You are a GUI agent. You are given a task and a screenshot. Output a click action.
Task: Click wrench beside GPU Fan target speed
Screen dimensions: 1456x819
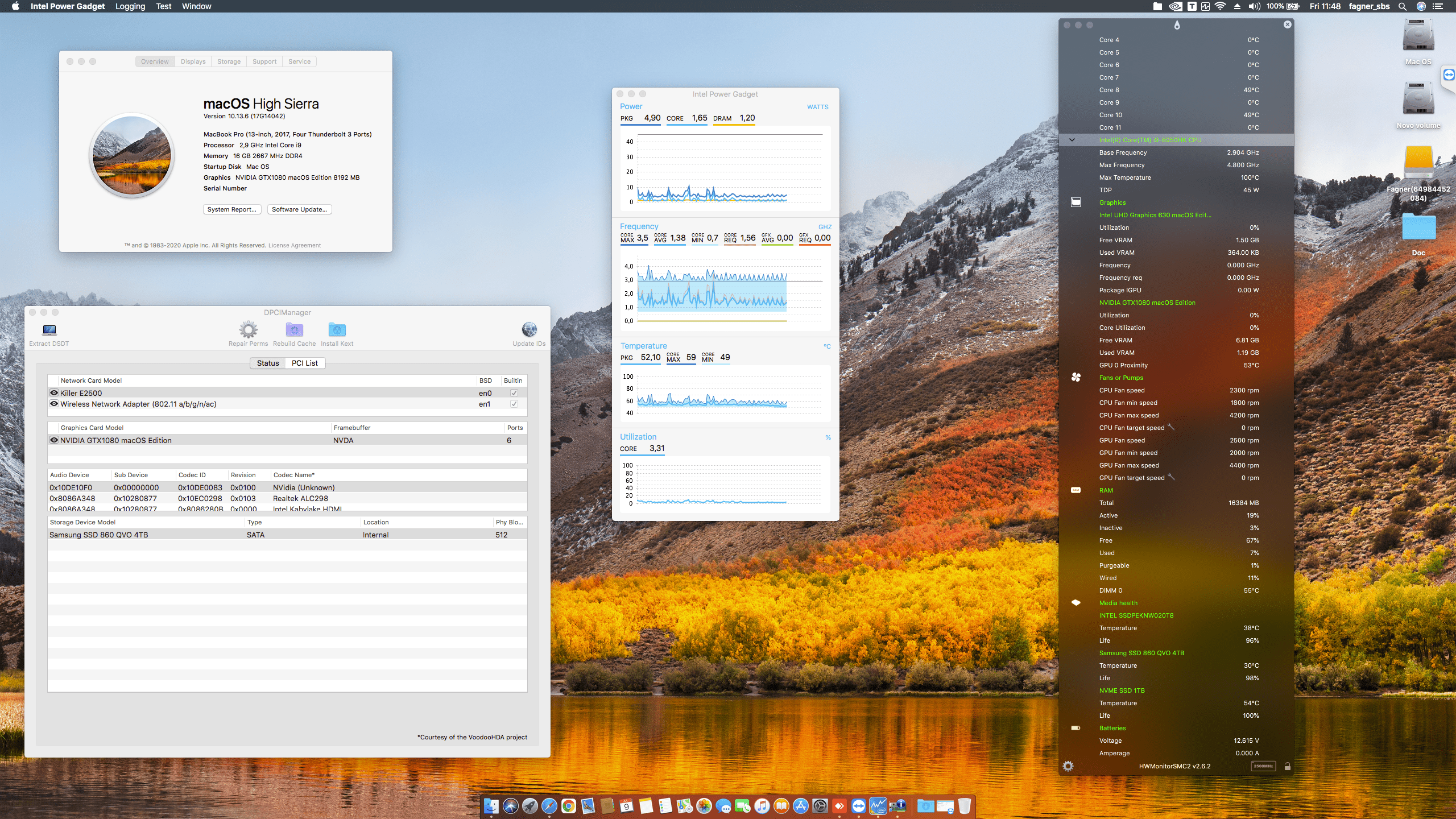click(1171, 477)
